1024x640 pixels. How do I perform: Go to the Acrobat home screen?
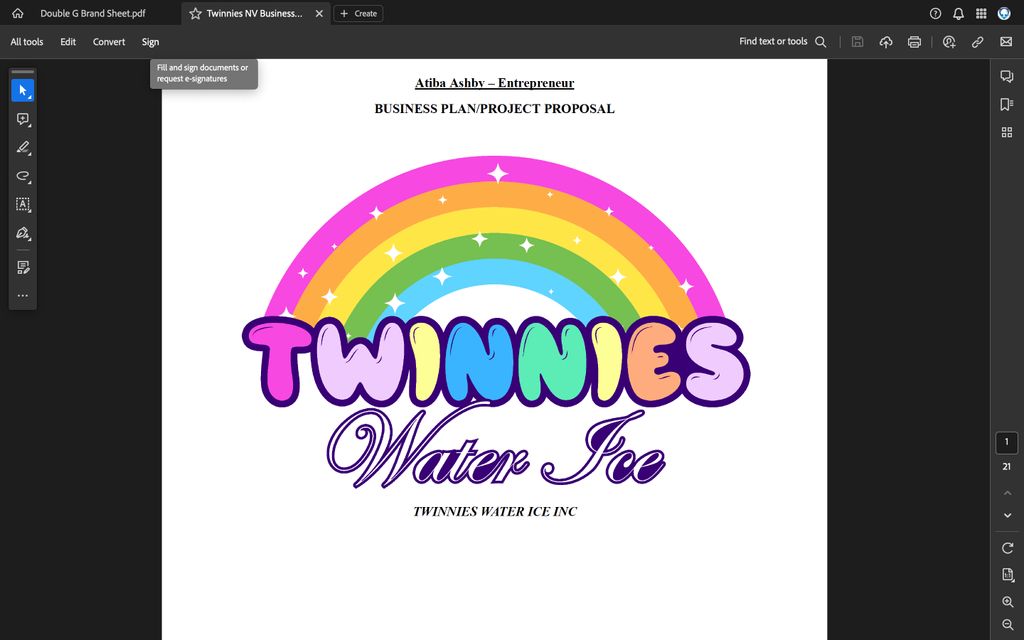18,13
